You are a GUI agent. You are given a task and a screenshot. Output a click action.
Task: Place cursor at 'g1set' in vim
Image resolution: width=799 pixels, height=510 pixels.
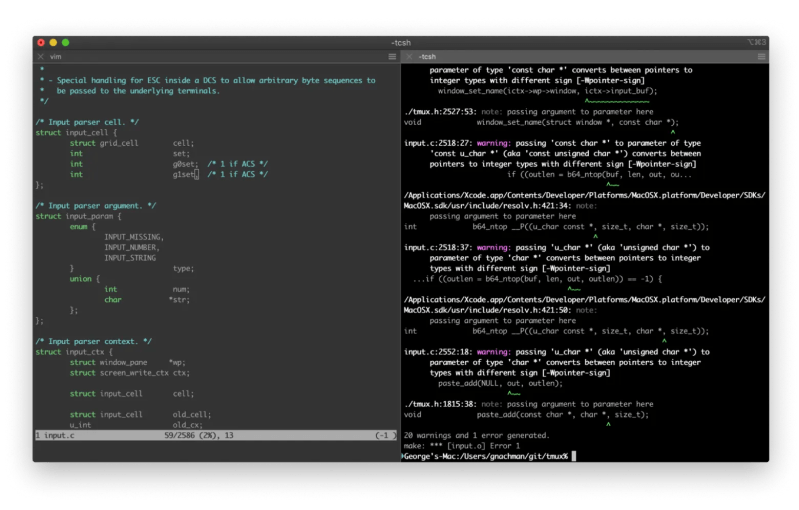[183, 174]
